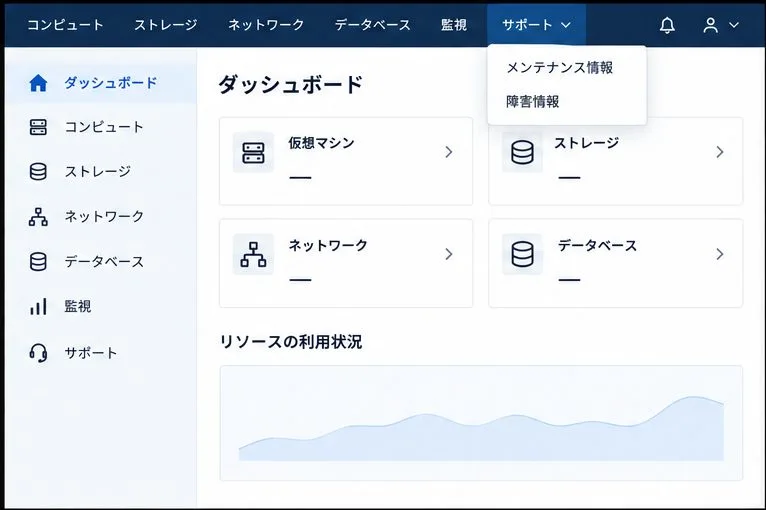Screen dimensions: 766x510
Task: Click the bar chart icon beside 監視
Action: (x=38, y=306)
